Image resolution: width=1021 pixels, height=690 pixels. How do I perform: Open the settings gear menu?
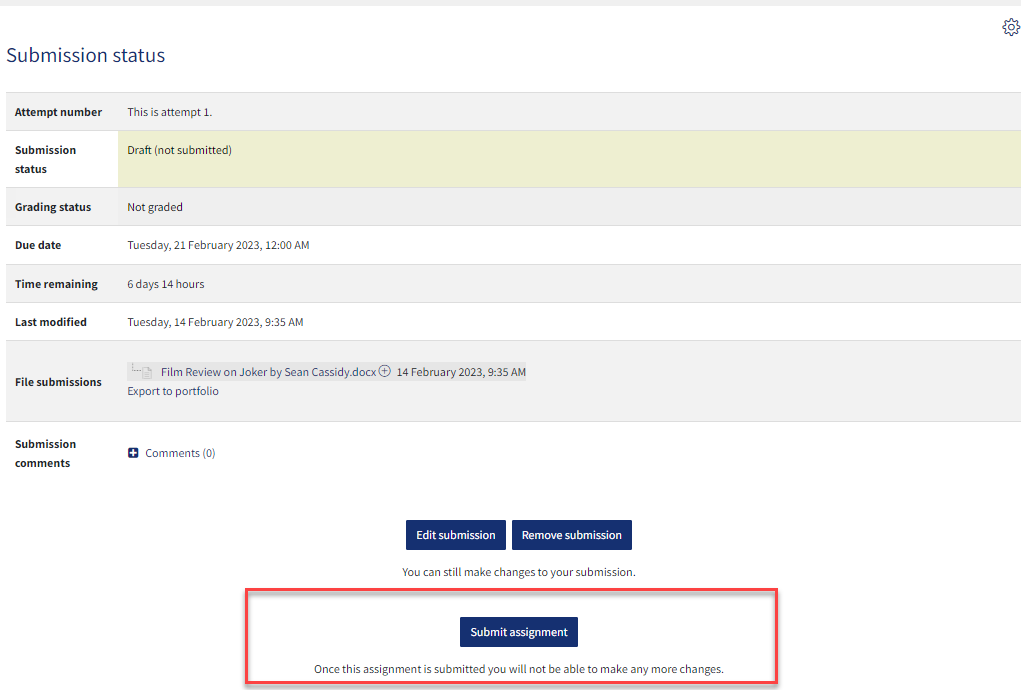pyautogui.click(x=1010, y=28)
